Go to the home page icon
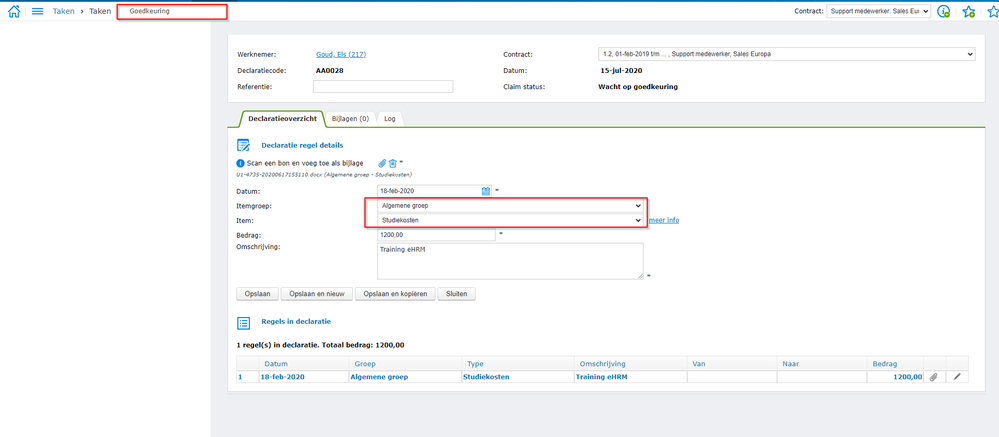 13,11
